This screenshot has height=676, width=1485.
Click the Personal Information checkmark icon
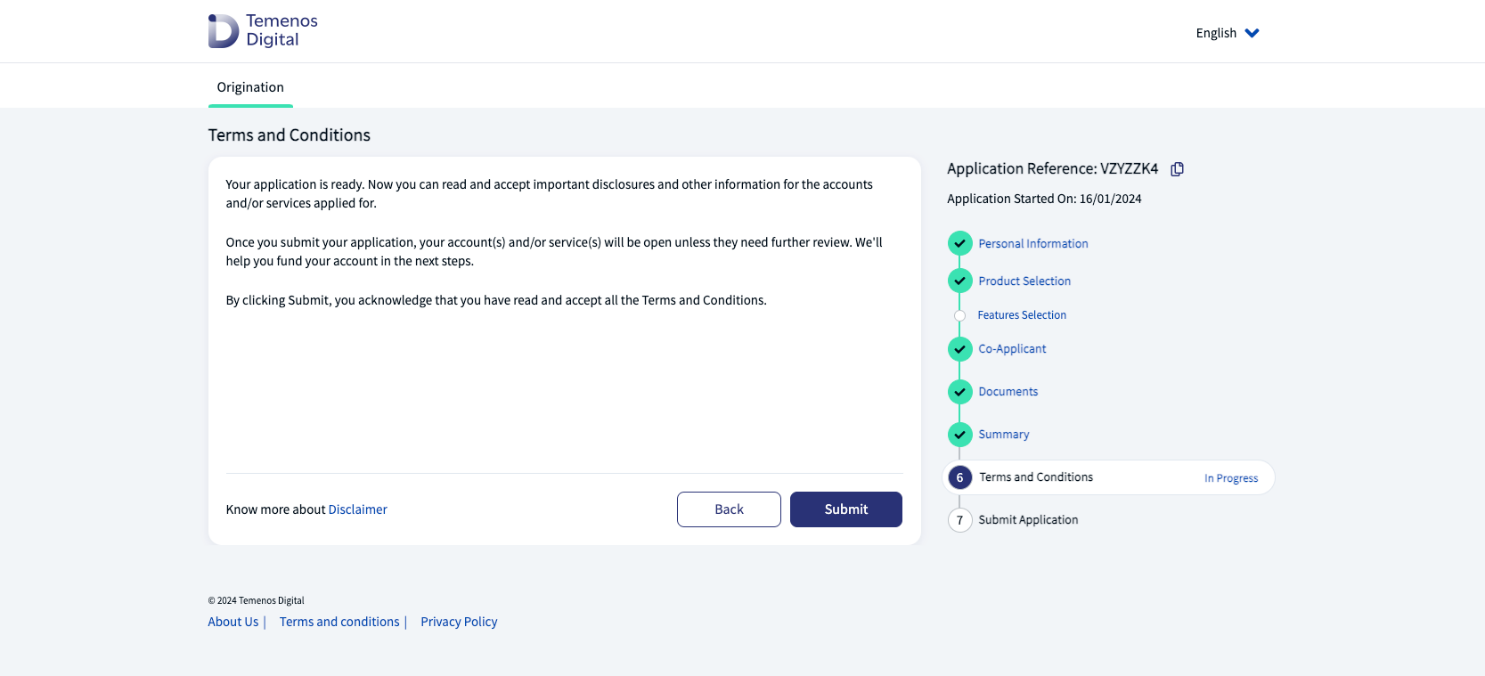[x=960, y=243]
